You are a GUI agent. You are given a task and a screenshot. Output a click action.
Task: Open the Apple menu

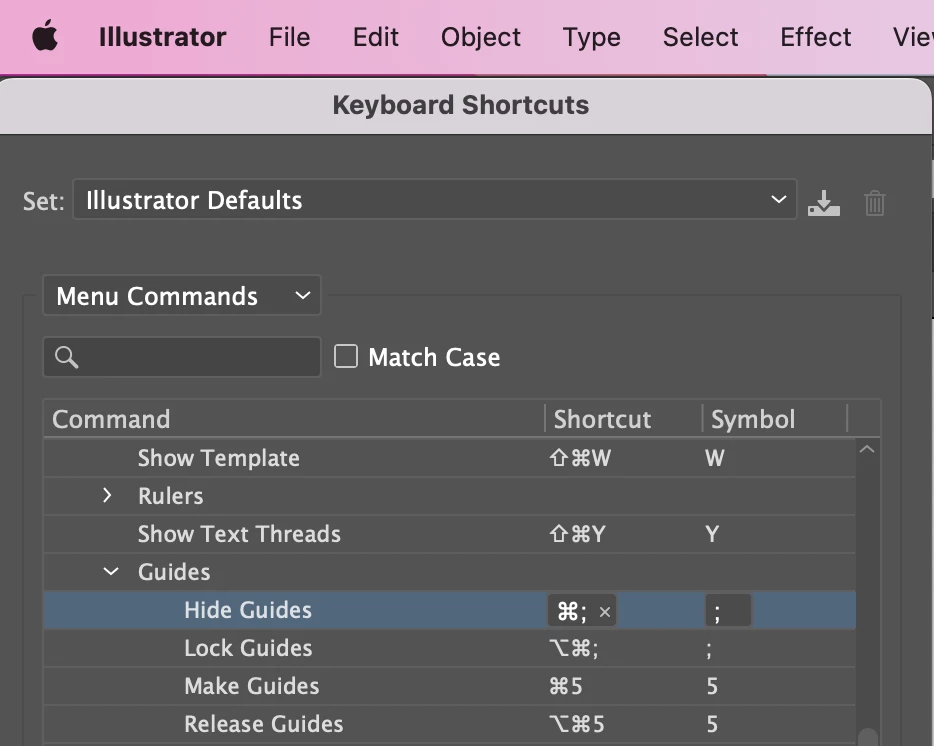click(45, 36)
